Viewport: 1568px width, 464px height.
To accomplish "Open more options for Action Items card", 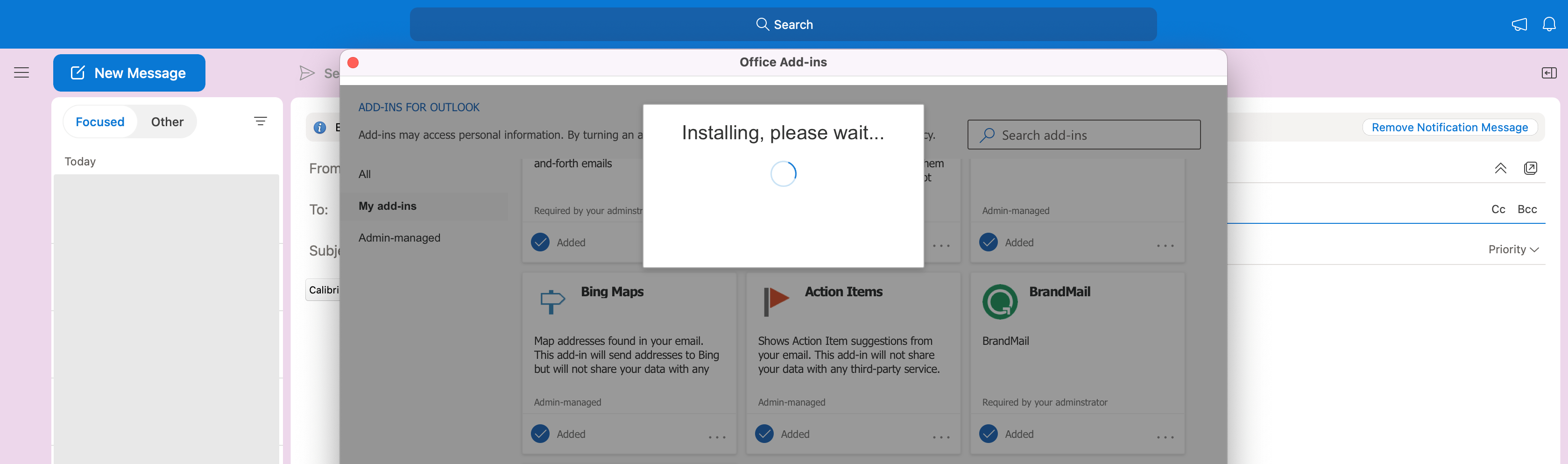I will (941, 436).
